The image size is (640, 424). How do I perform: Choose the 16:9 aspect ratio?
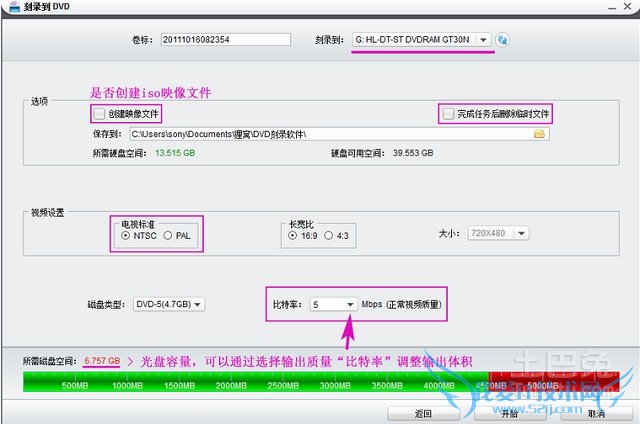pyautogui.click(x=292, y=235)
